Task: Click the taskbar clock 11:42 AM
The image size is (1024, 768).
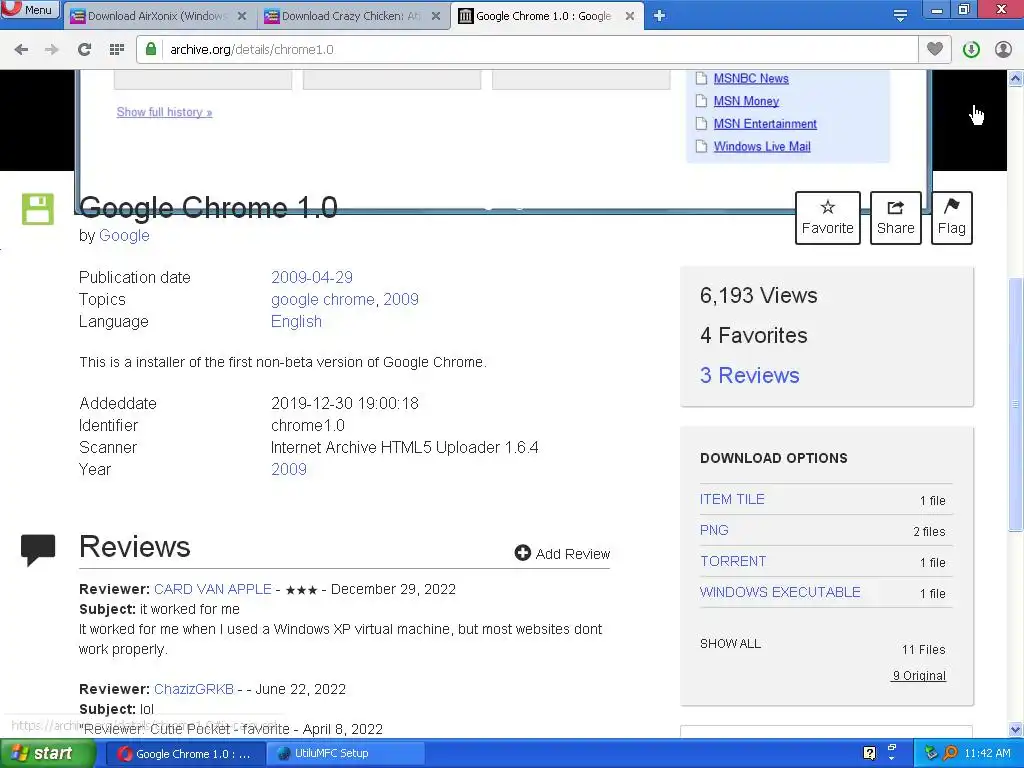Action: tap(987, 753)
